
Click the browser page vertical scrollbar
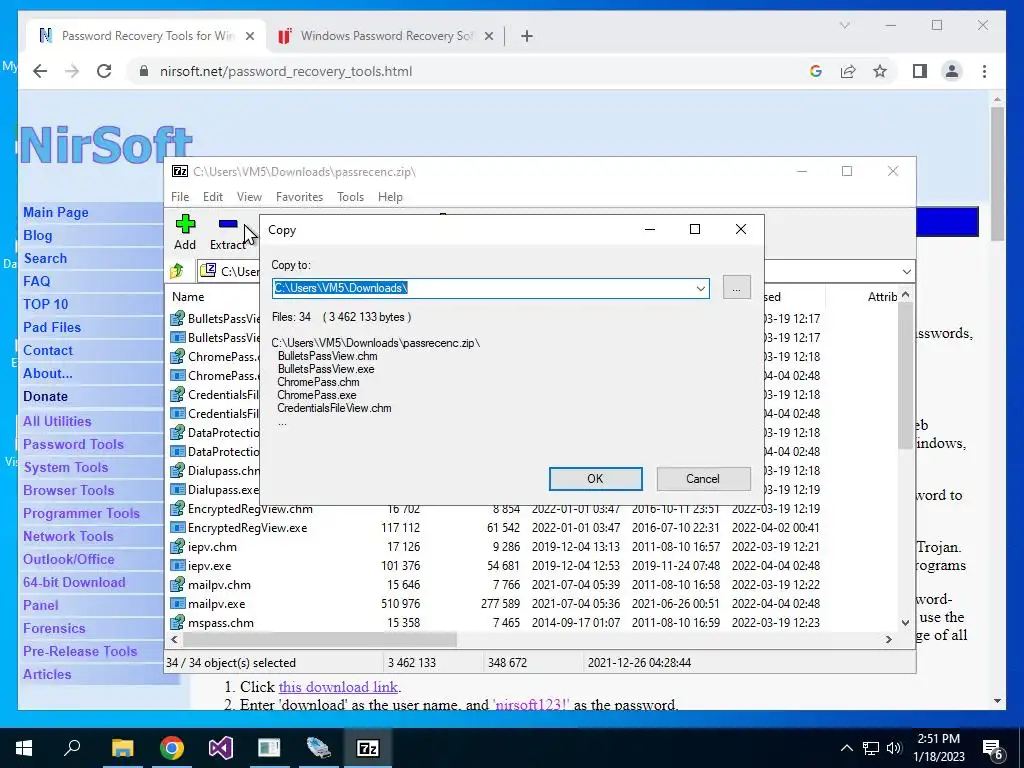click(x=997, y=174)
